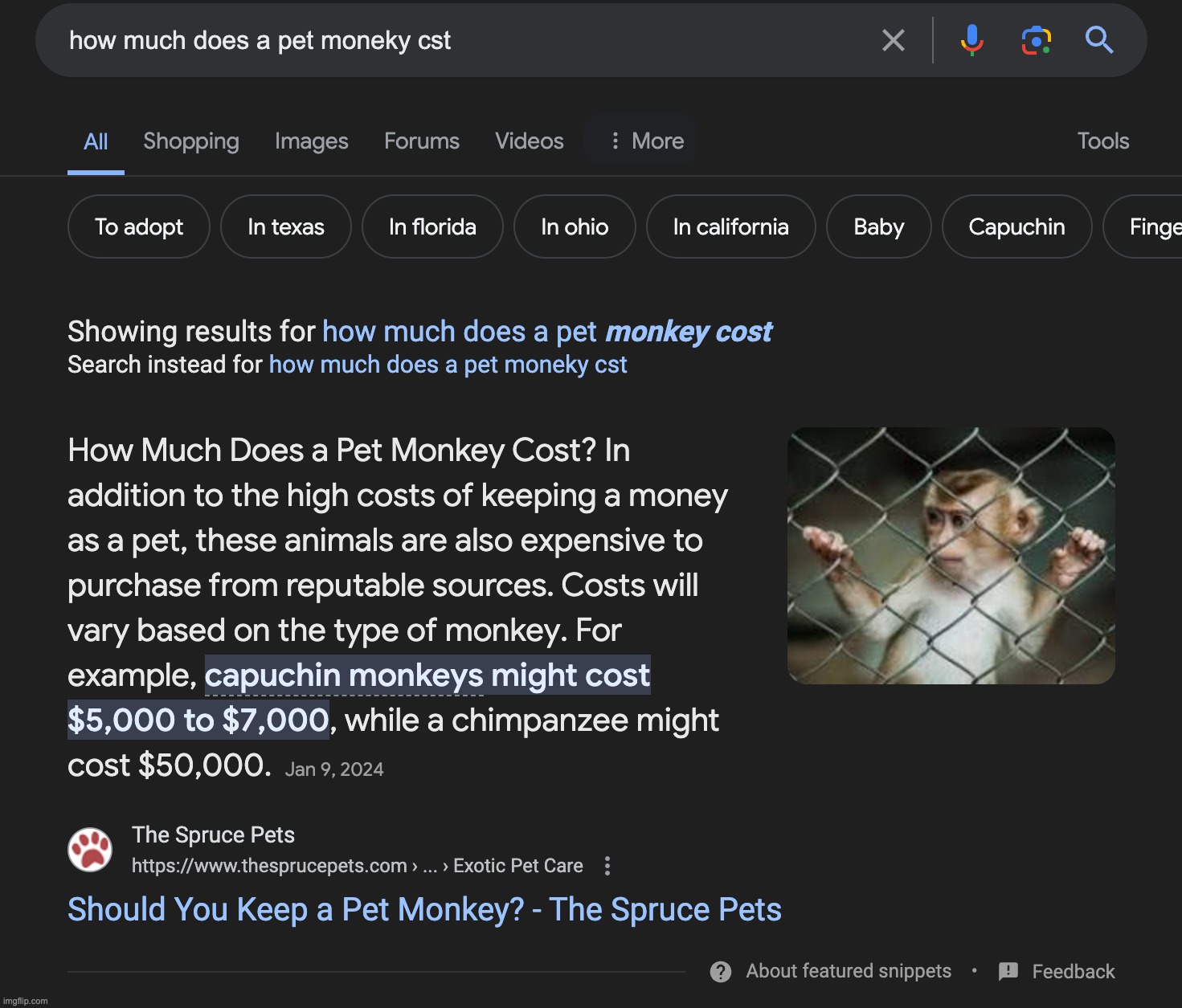Open three-dot options next to Exotic Pet Care
Screen dimensions: 1182x1008
607,866
